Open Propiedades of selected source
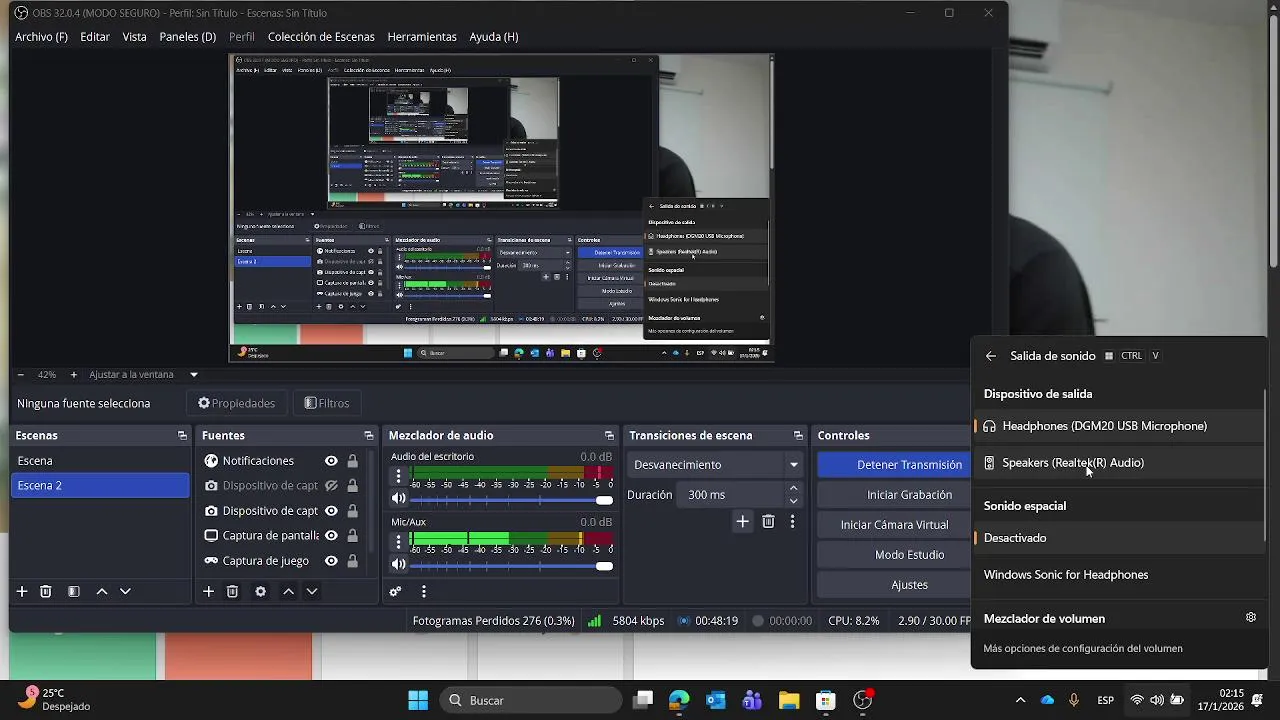The width and height of the screenshot is (1280, 720). (236, 403)
